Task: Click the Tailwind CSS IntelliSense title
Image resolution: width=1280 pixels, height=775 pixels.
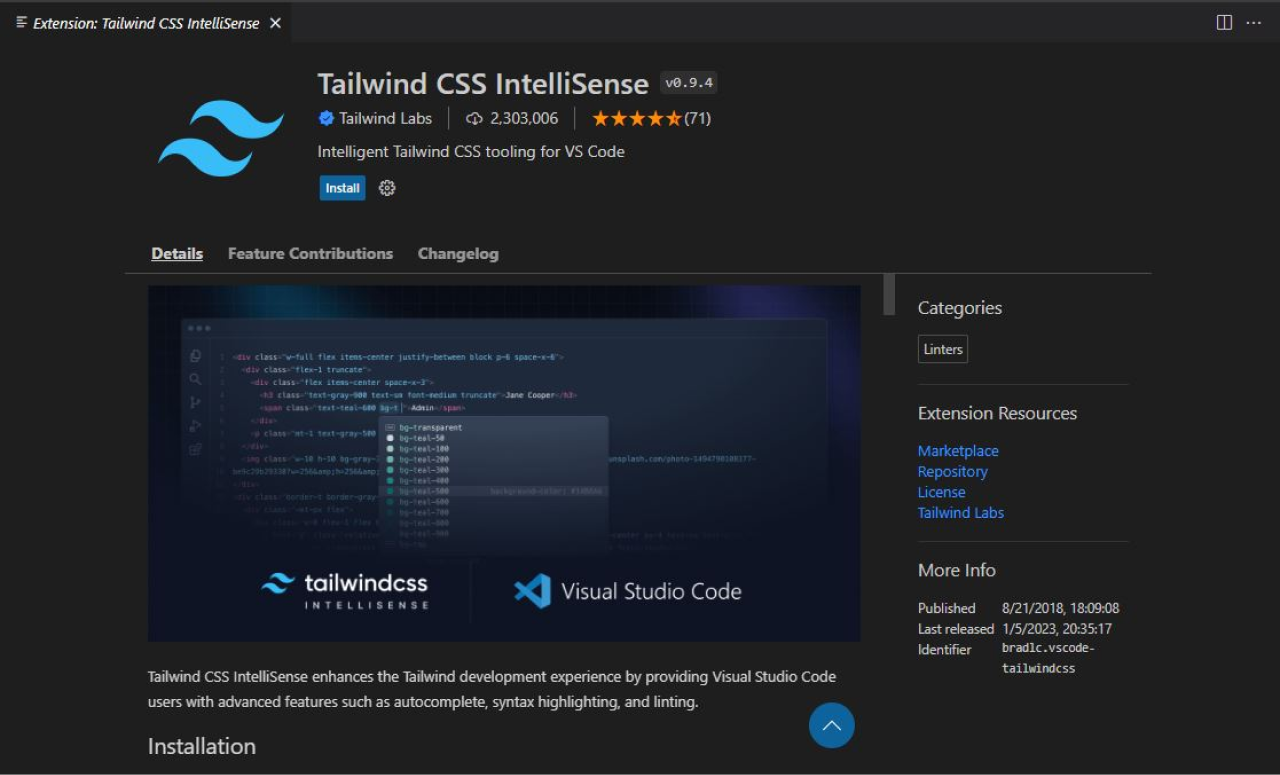Action: point(483,83)
